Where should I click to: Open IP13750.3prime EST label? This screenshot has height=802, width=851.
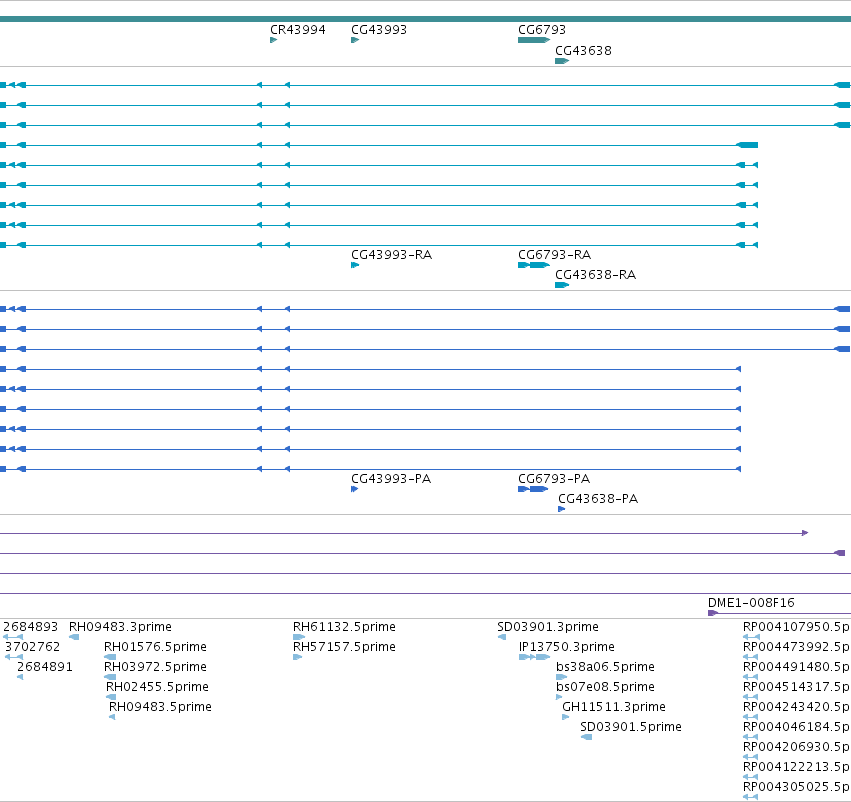[567, 647]
